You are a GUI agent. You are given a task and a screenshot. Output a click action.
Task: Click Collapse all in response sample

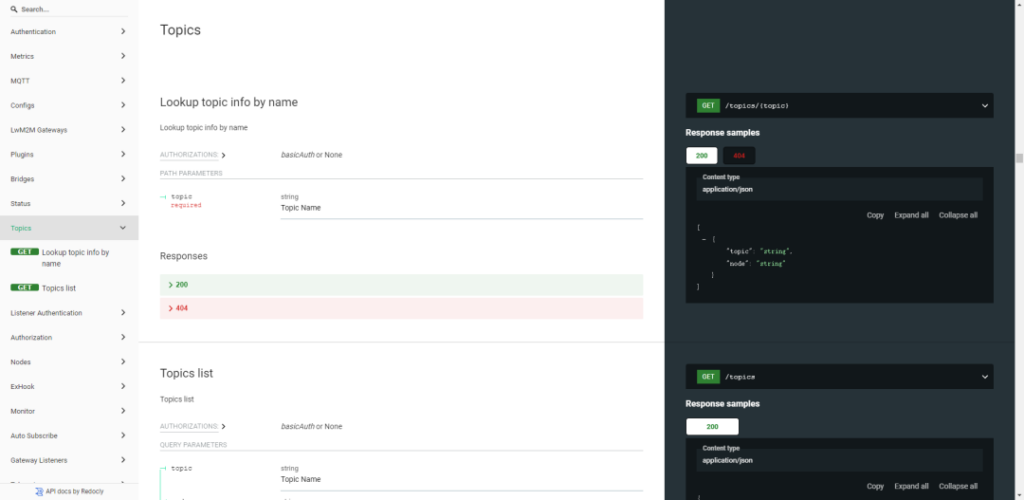(958, 215)
